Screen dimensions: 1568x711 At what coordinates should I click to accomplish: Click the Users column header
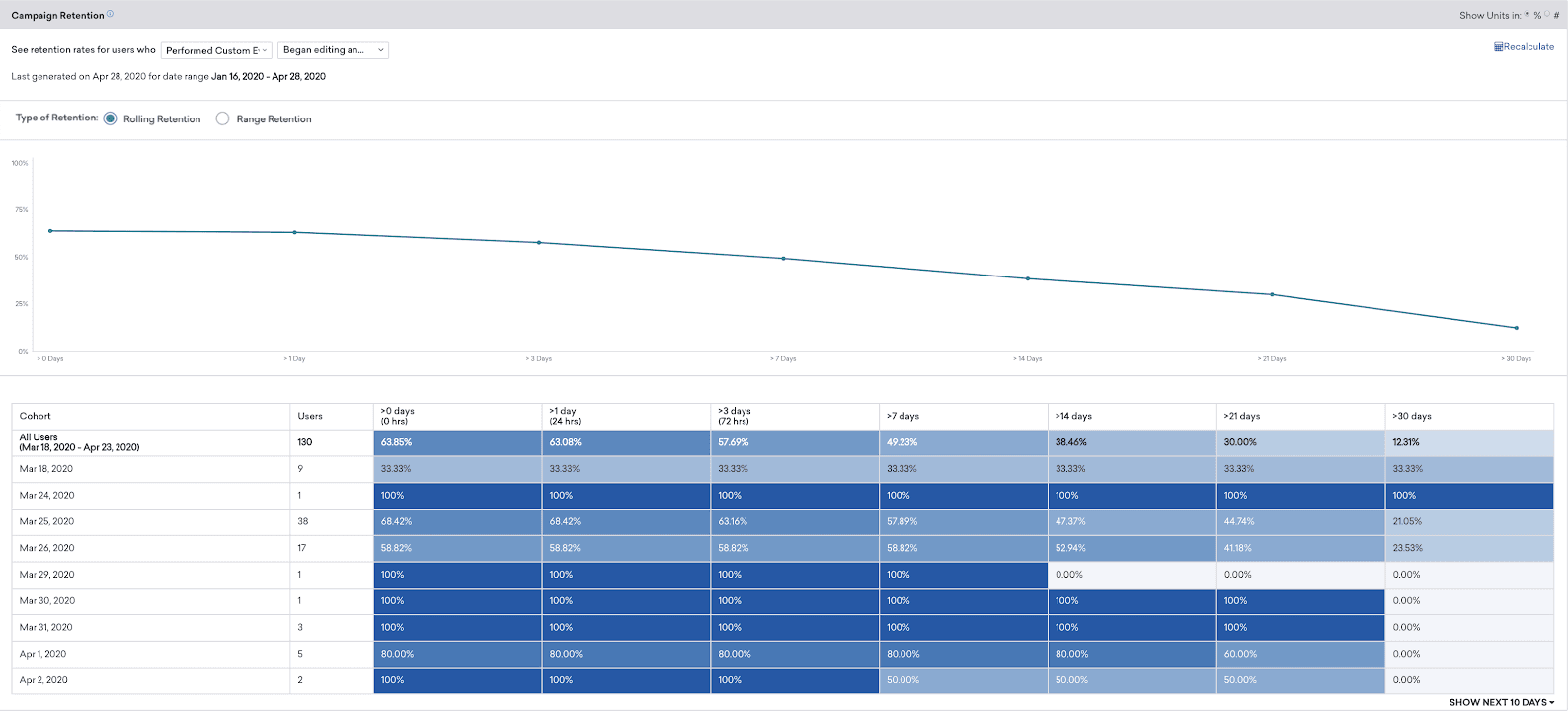pos(310,416)
